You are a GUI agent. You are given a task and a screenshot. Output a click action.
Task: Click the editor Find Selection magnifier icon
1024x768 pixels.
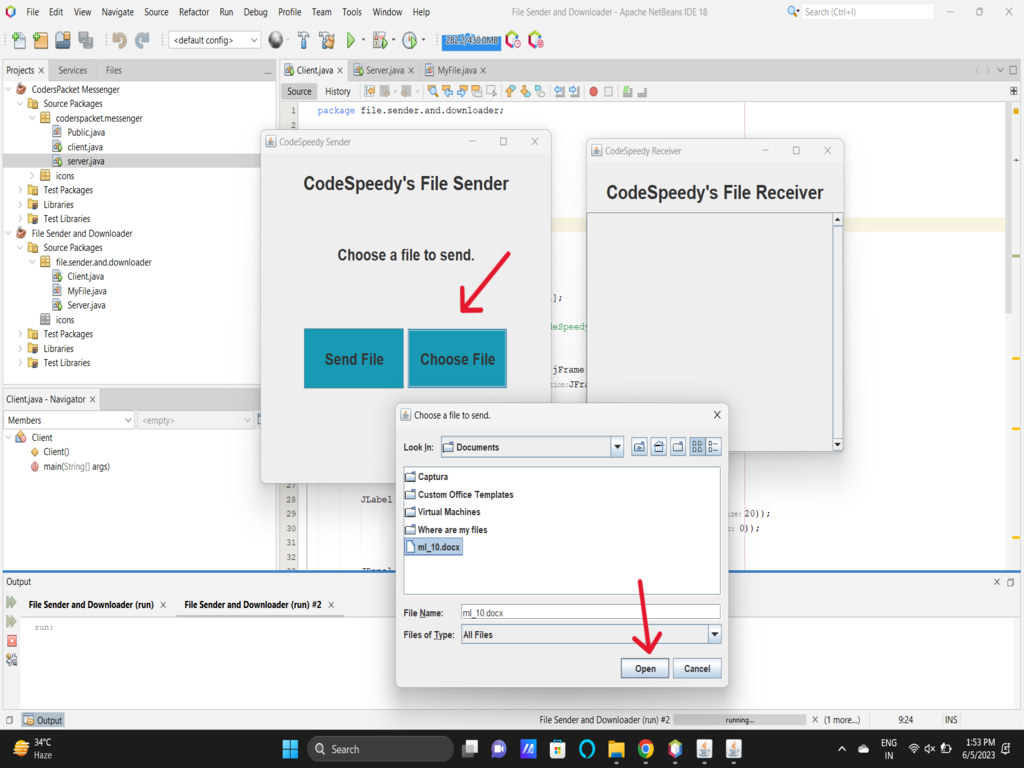point(432,91)
